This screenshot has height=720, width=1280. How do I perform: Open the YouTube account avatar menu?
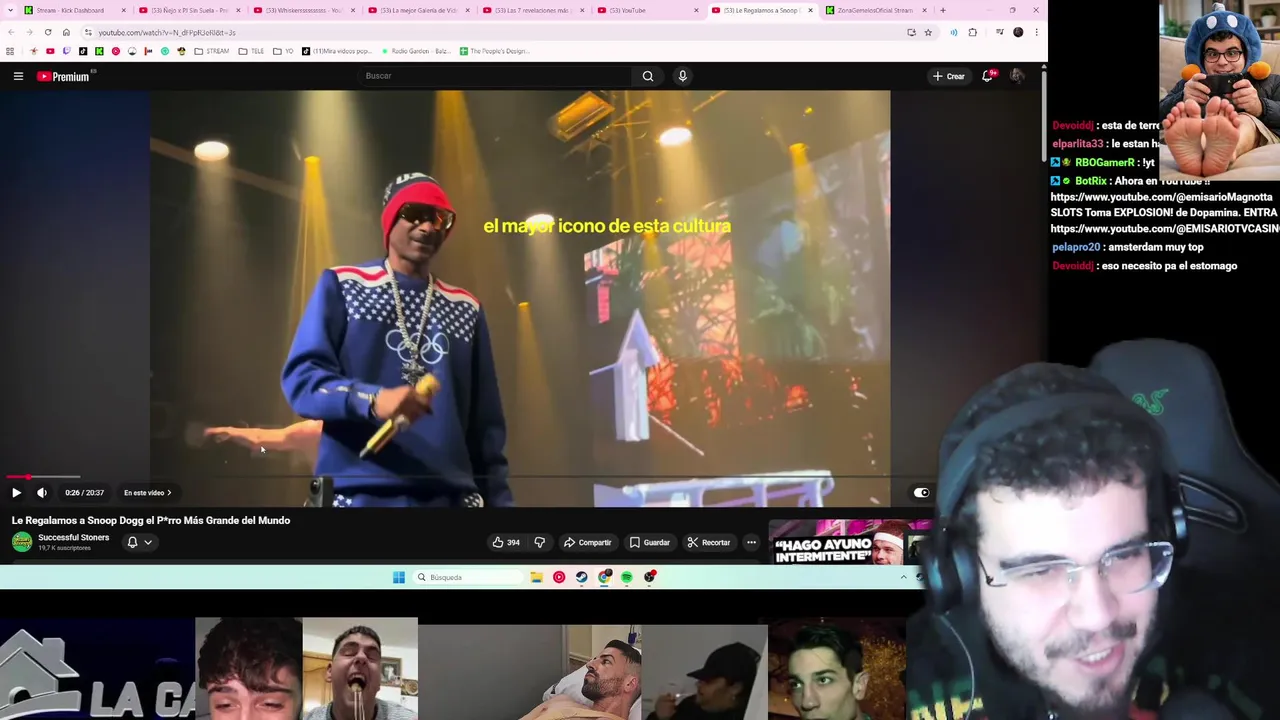click(x=1017, y=76)
